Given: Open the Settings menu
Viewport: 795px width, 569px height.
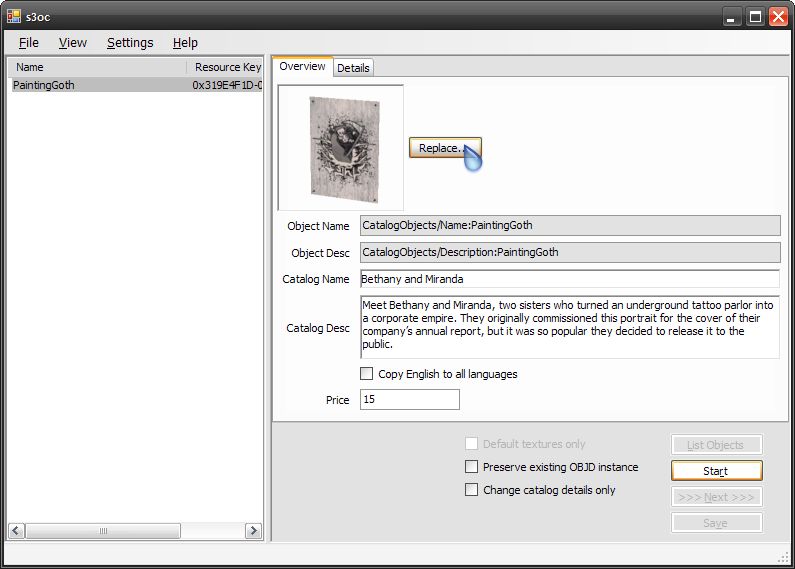Looking at the screenshot, I should 130,43.
